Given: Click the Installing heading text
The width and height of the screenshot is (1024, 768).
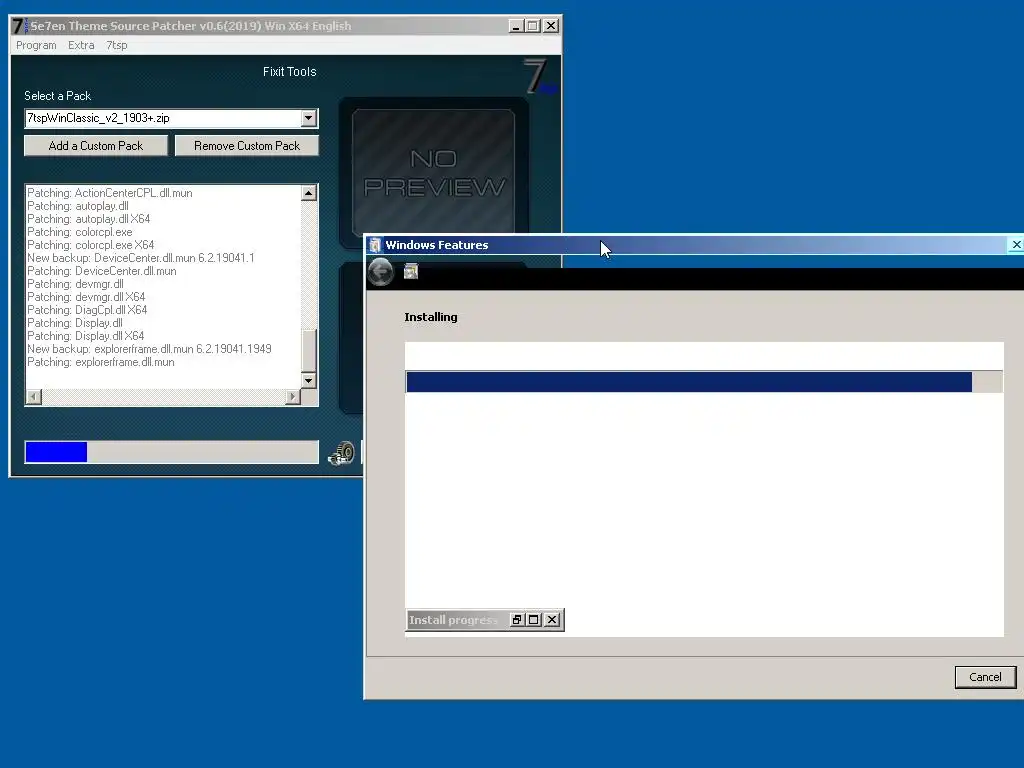Looking at the screenshot, I should 431,317.
